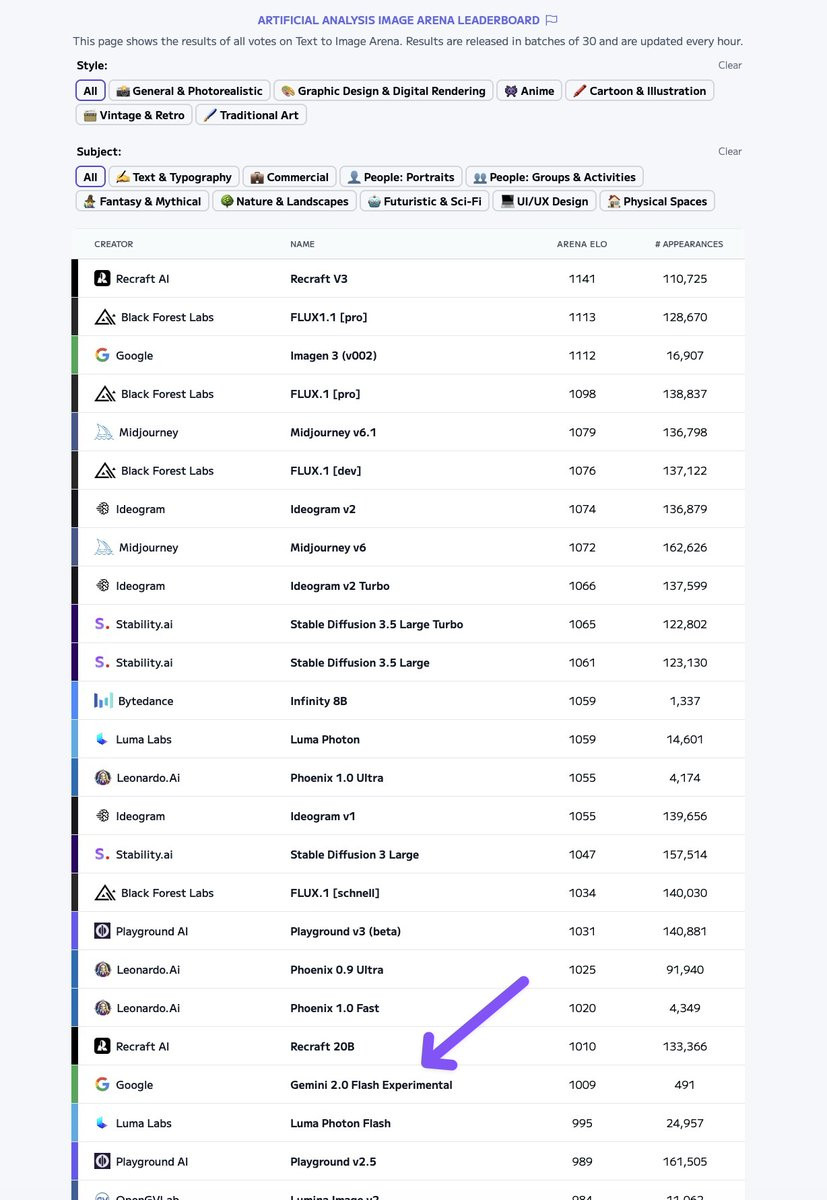Open the Gemini 2.0 Flash Experimental entry

371,1085
